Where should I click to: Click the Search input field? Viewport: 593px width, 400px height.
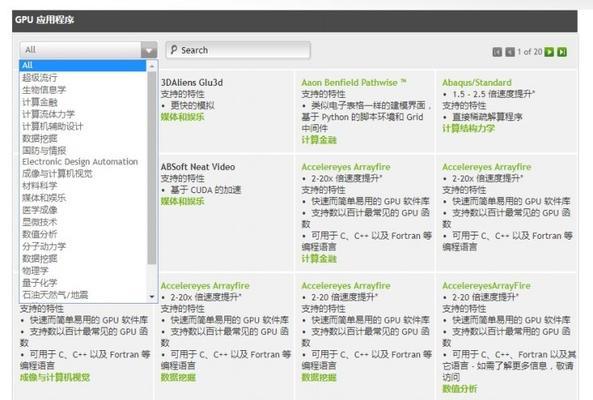[238, 50]
